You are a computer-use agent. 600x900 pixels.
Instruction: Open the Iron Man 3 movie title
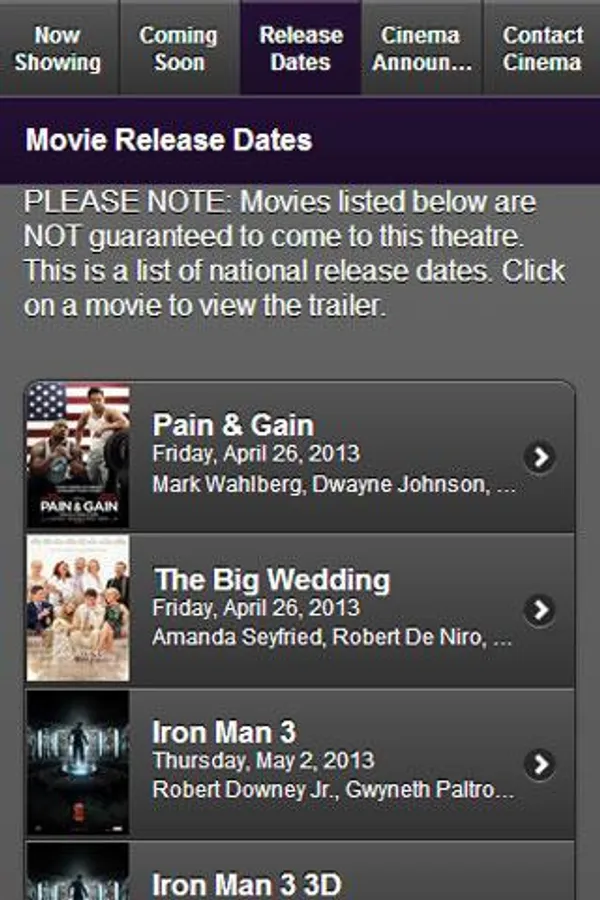(x=224, y=732)
